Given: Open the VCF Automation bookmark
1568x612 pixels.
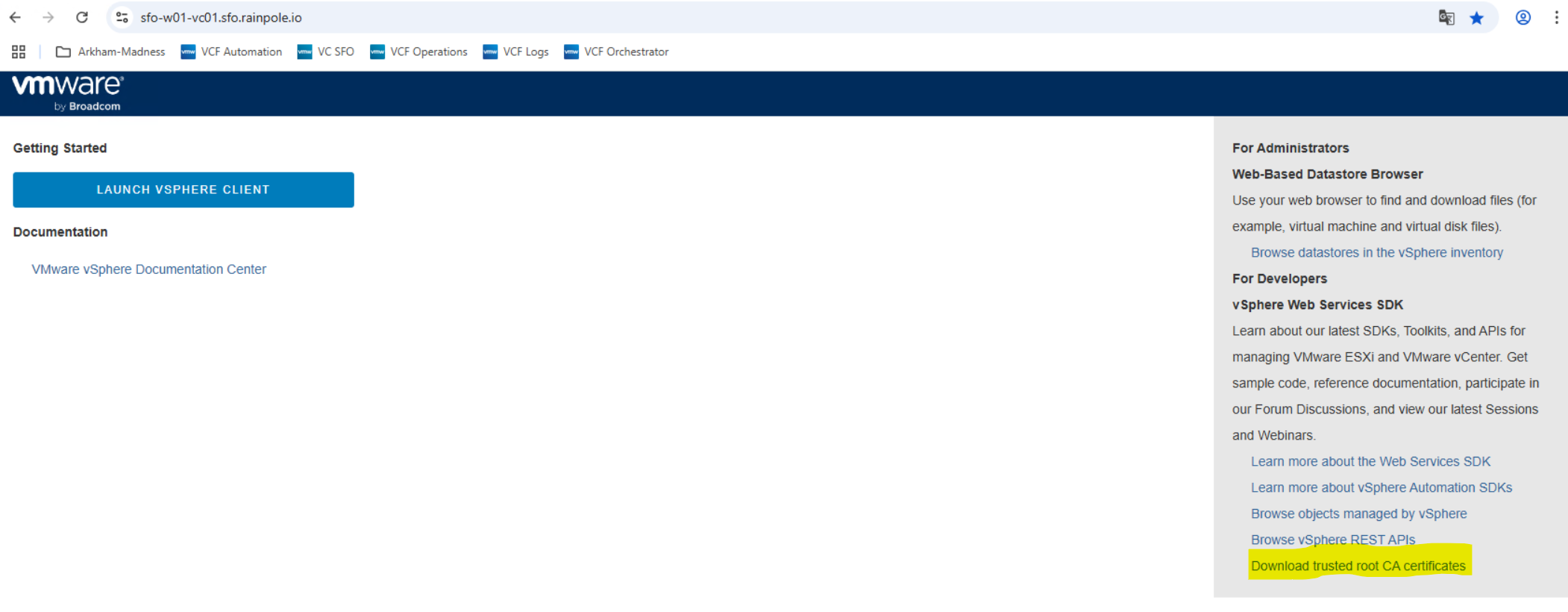Looking at the screenshot, I should [231, 51].
